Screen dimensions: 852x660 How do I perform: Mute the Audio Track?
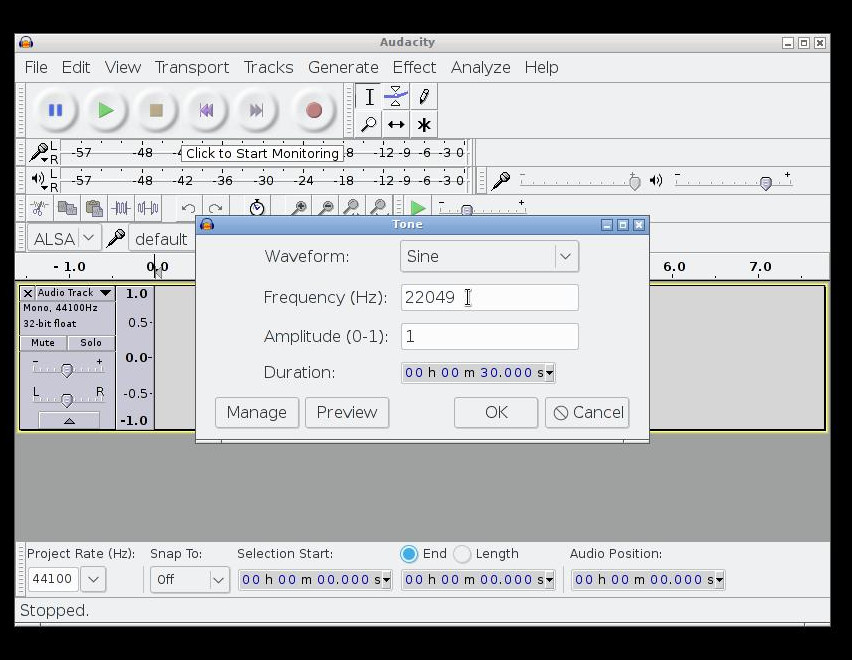[x=43, y=343]
